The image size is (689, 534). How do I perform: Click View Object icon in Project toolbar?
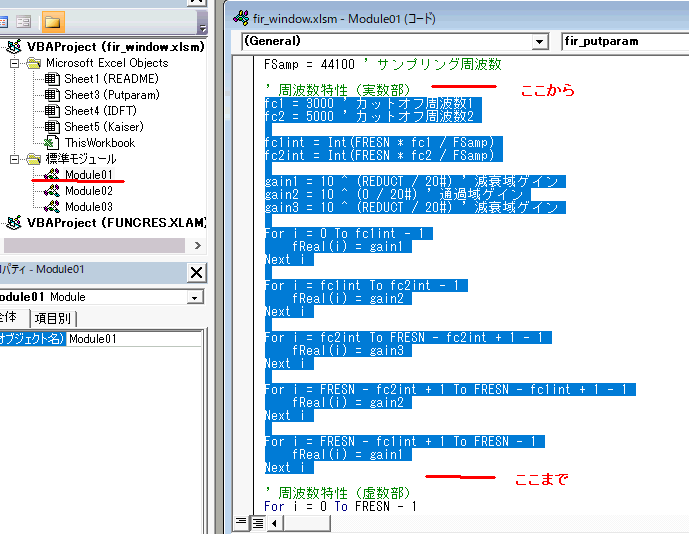coord(23,22)
